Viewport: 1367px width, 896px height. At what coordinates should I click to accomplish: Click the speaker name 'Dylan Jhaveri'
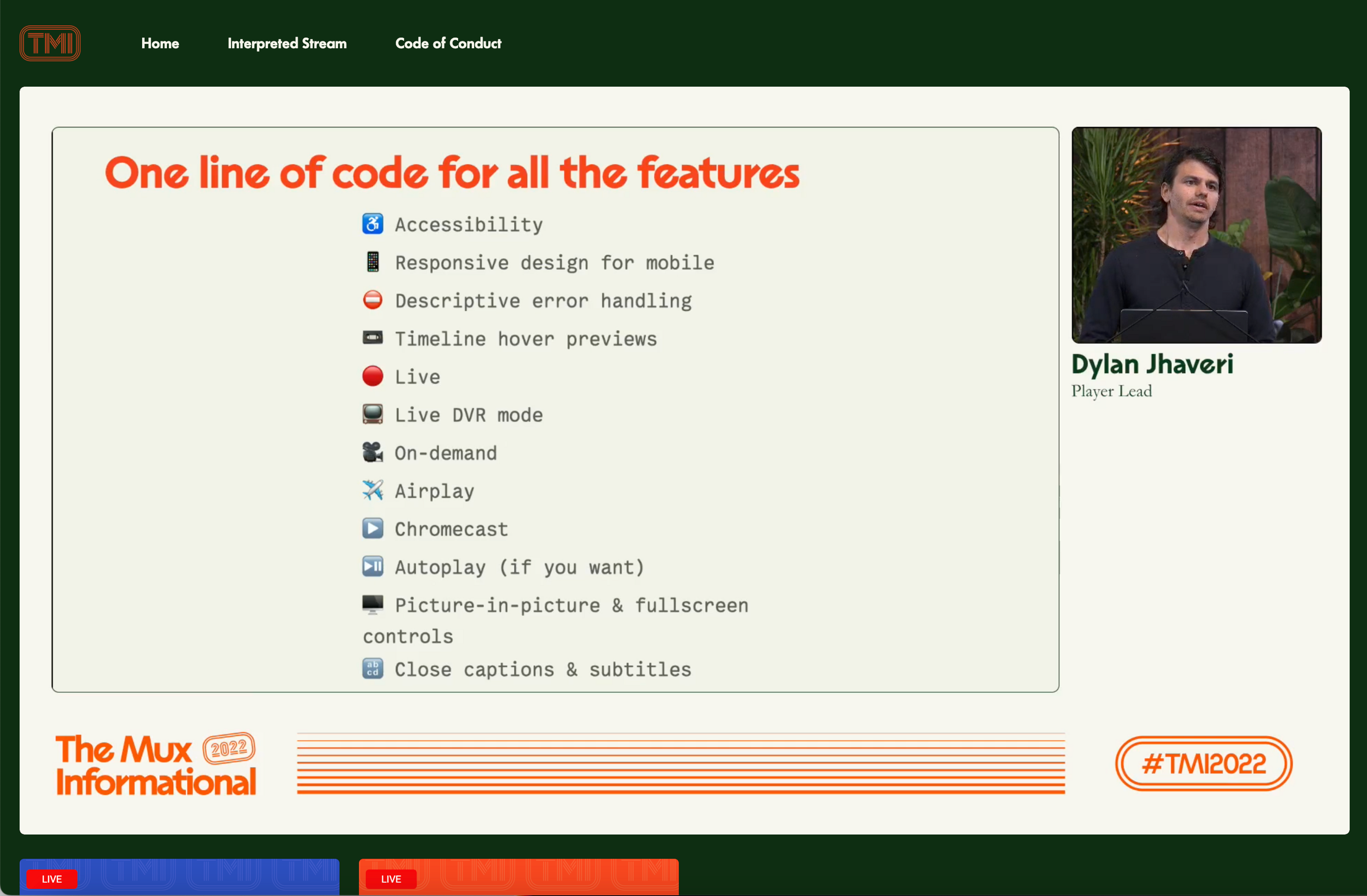[x=1152, y=364]
